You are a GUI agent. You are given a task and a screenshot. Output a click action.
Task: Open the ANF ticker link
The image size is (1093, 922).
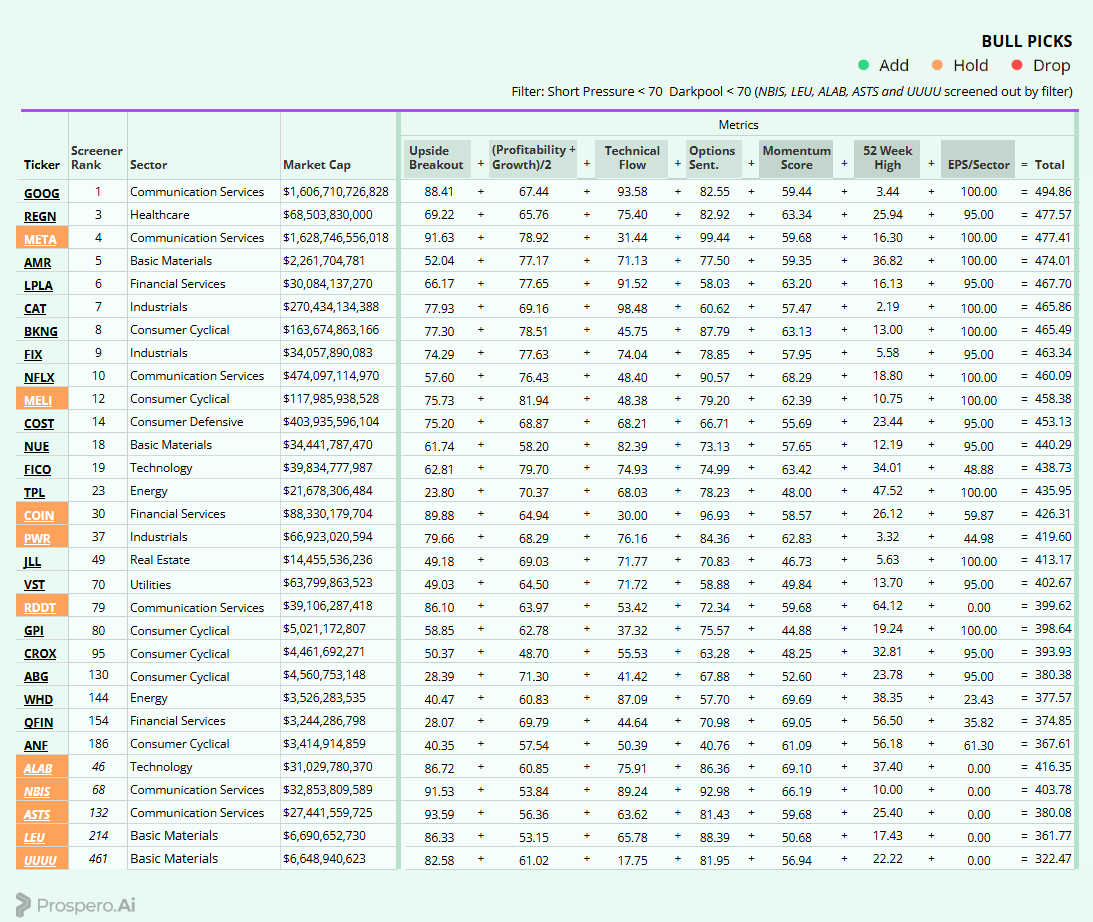(x=36, y=745)
